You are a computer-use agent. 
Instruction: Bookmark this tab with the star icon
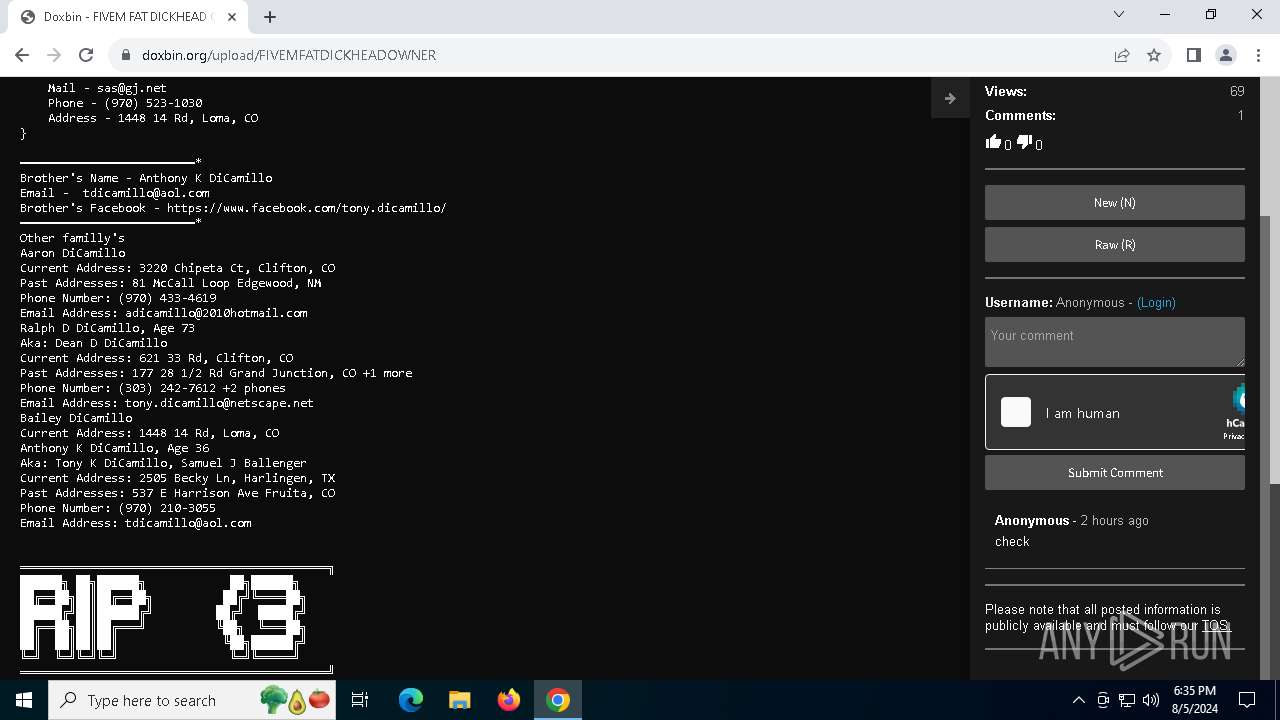1154,55
